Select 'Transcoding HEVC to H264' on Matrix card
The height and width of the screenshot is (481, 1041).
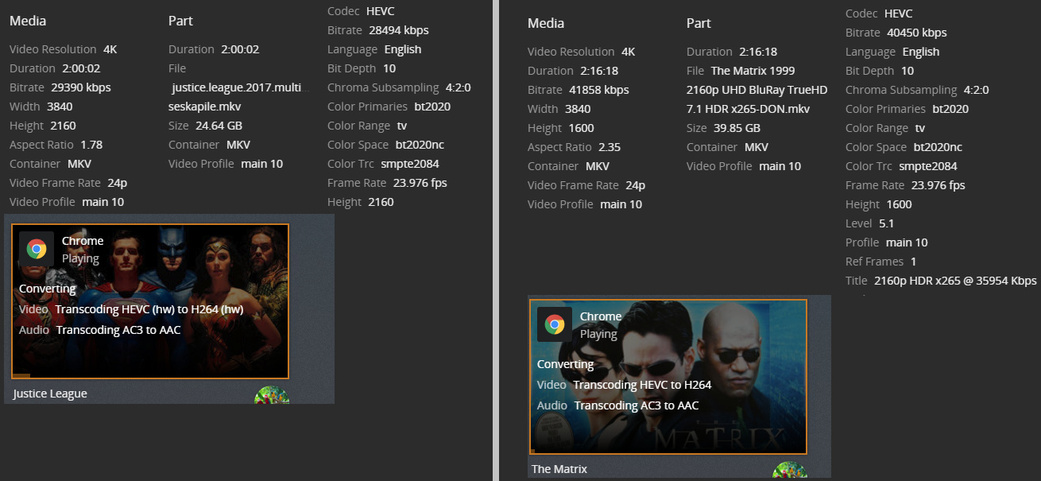(x=642, y=385)
